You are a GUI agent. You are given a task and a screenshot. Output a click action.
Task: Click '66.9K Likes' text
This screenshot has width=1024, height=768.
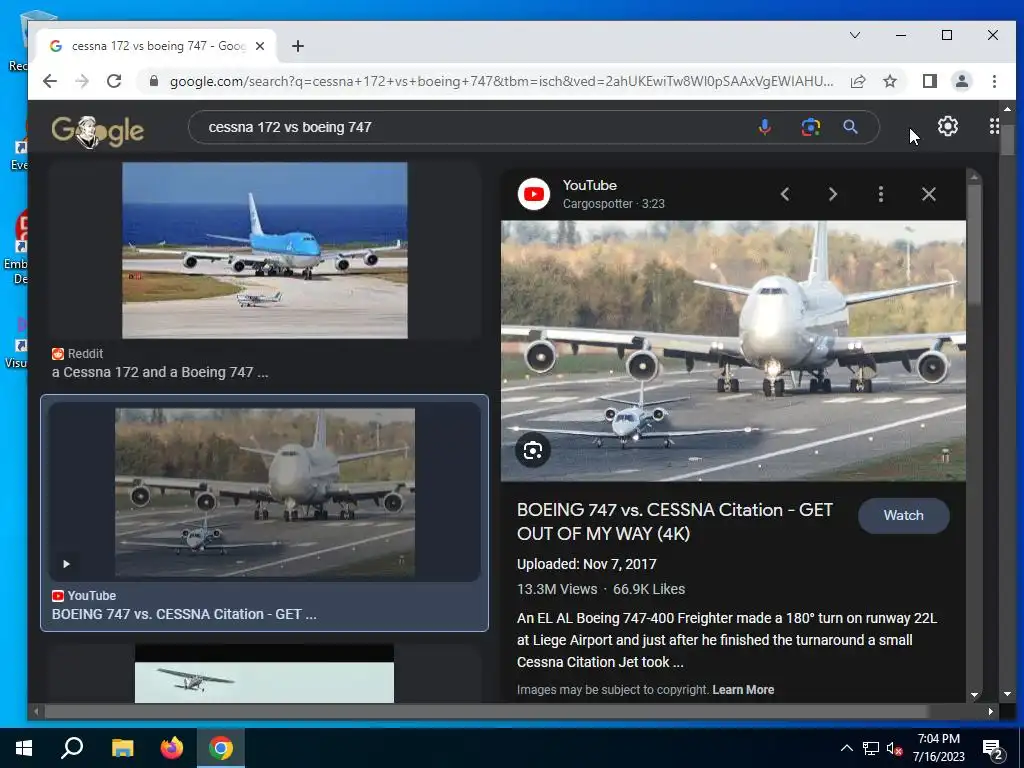(649, 589)
